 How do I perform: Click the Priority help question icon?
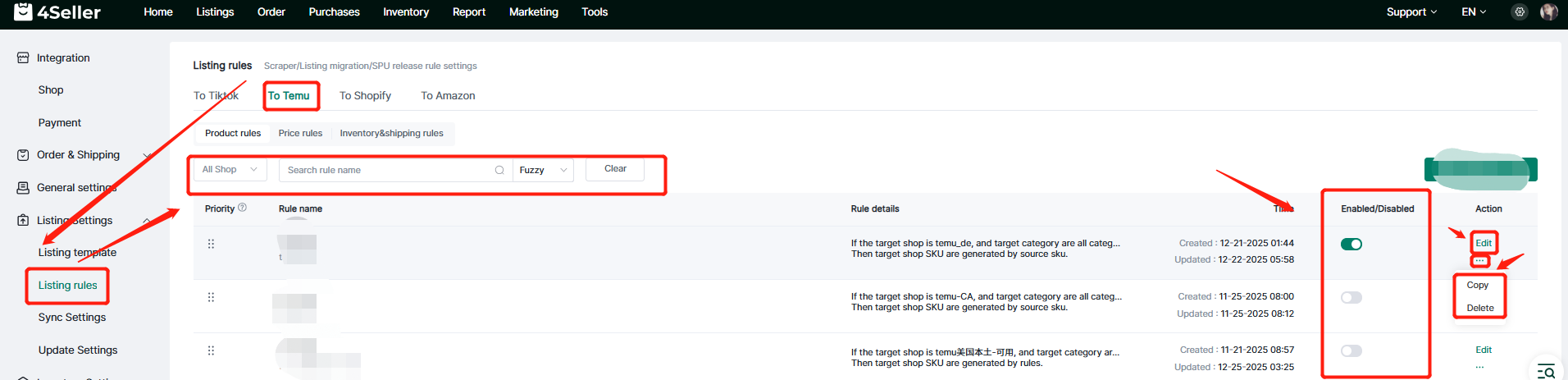click(242, 208)
